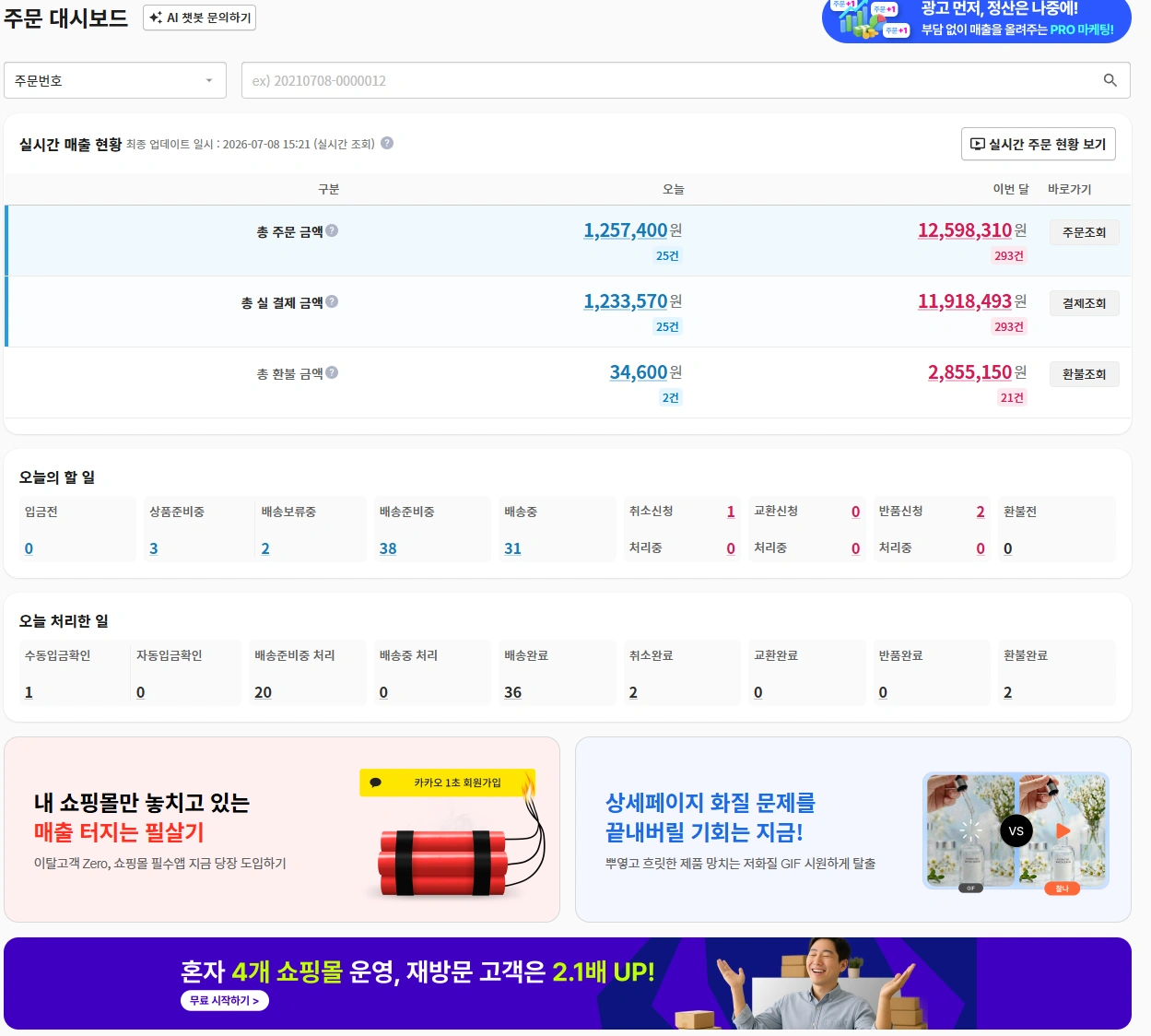Open 배송완료 count 36
Viewport: 1151px width, 1036px height.
click(x=512, y=692)
